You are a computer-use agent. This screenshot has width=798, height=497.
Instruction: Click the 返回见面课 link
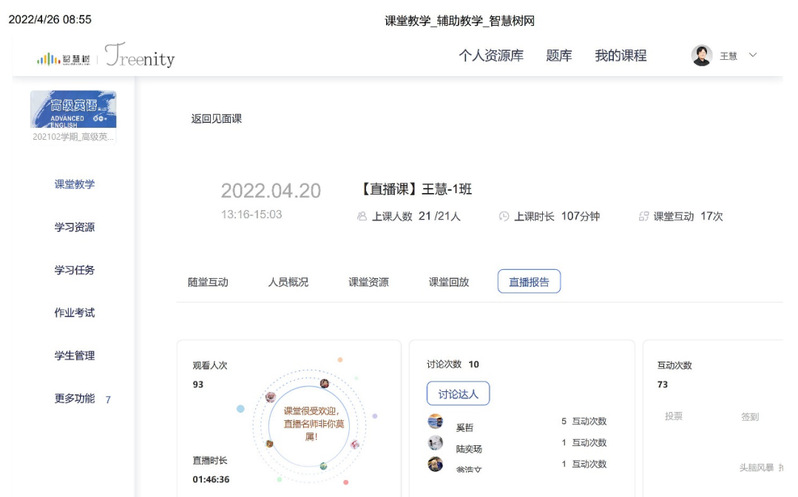(216, 119)
